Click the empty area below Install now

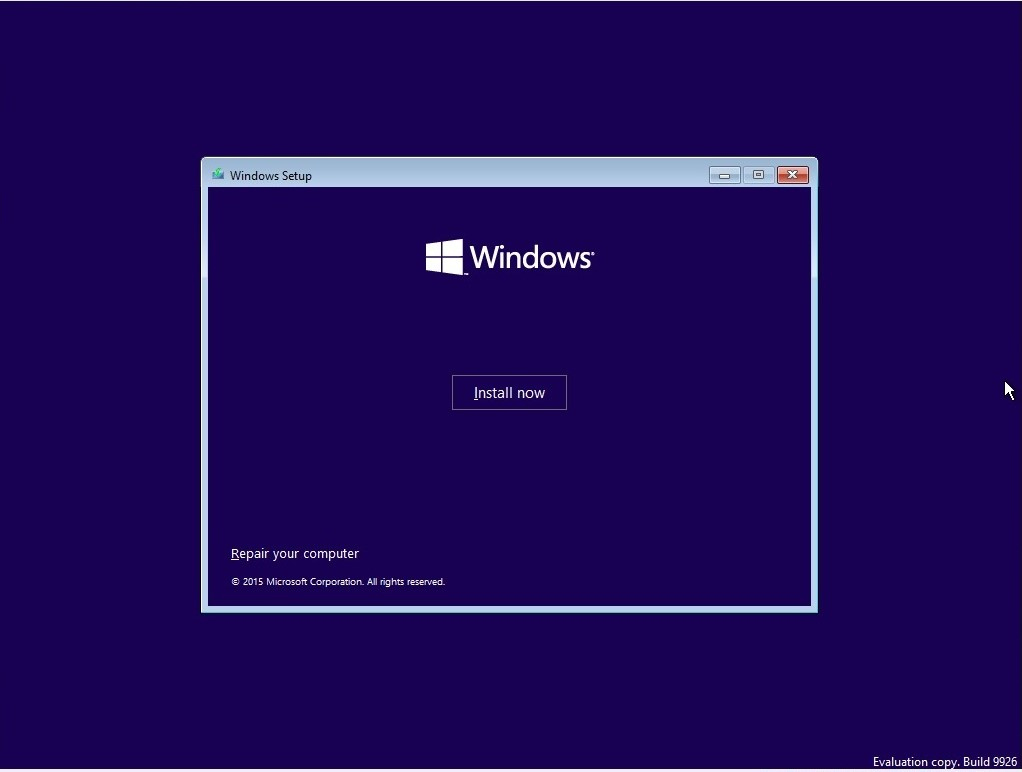click(509, 470)
